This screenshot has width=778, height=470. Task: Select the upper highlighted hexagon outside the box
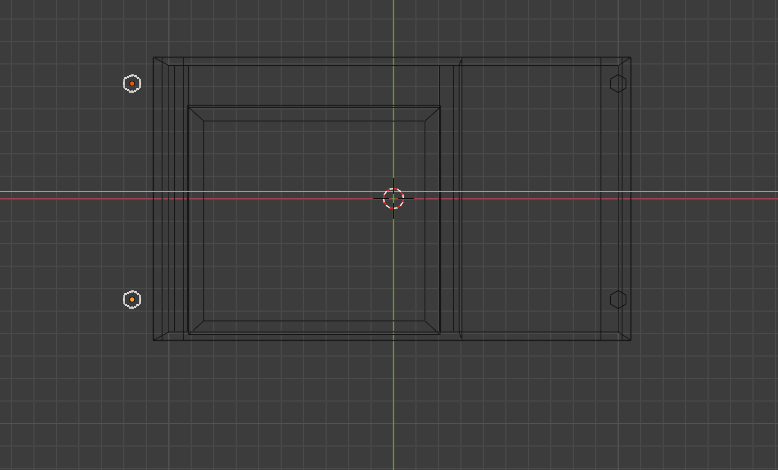tap(132, 83)
